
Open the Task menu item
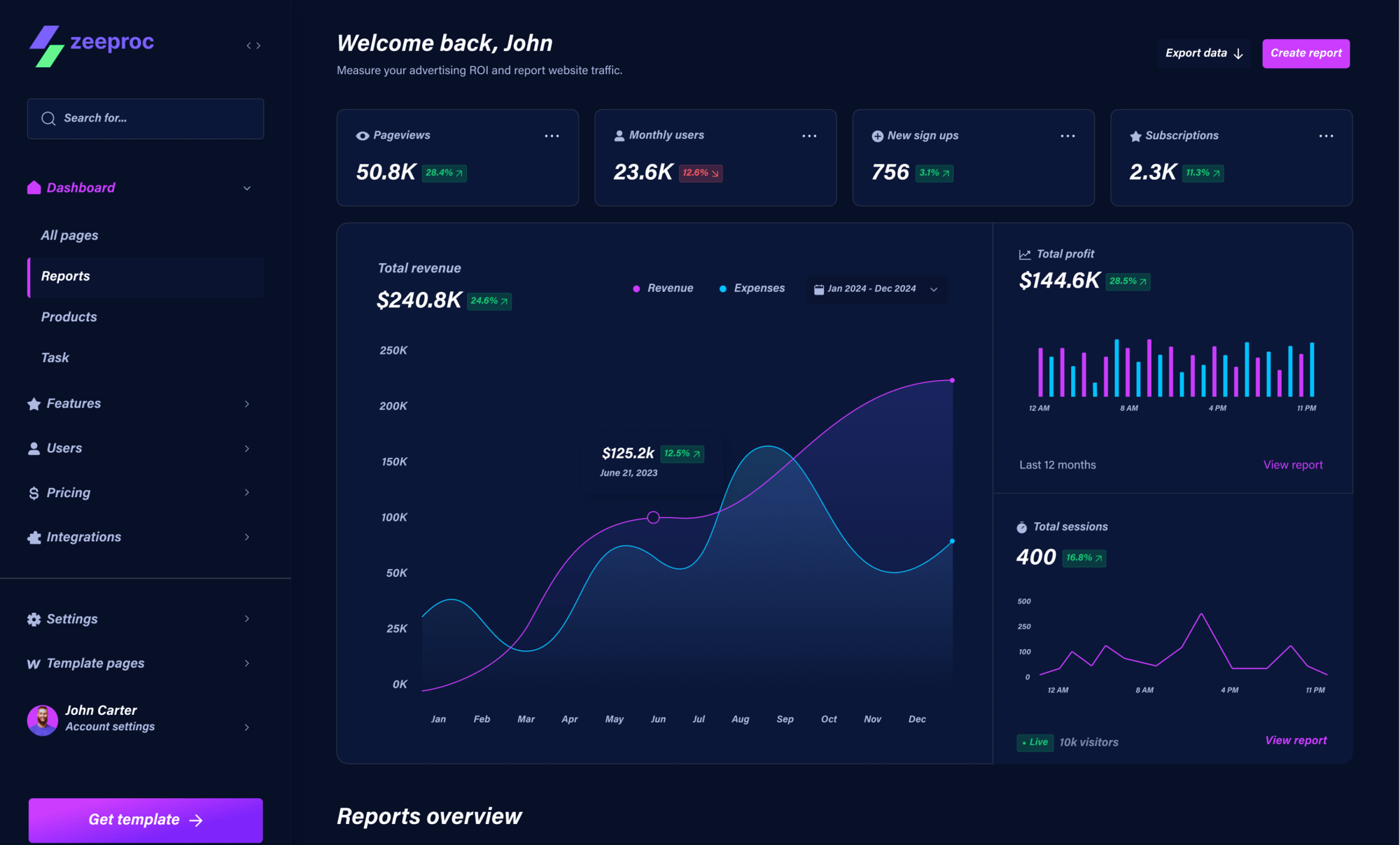point(55,358)
